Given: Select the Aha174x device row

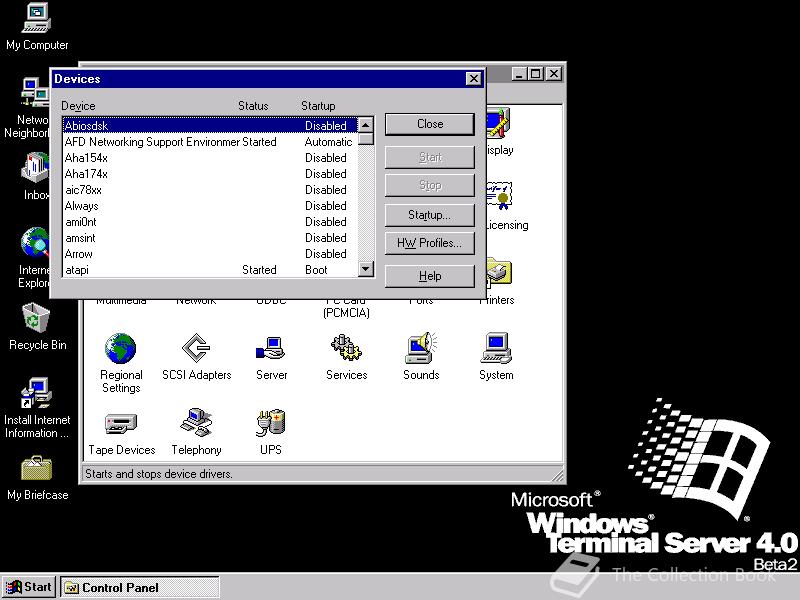Looking at the screenshot, I should pos(210,174).
